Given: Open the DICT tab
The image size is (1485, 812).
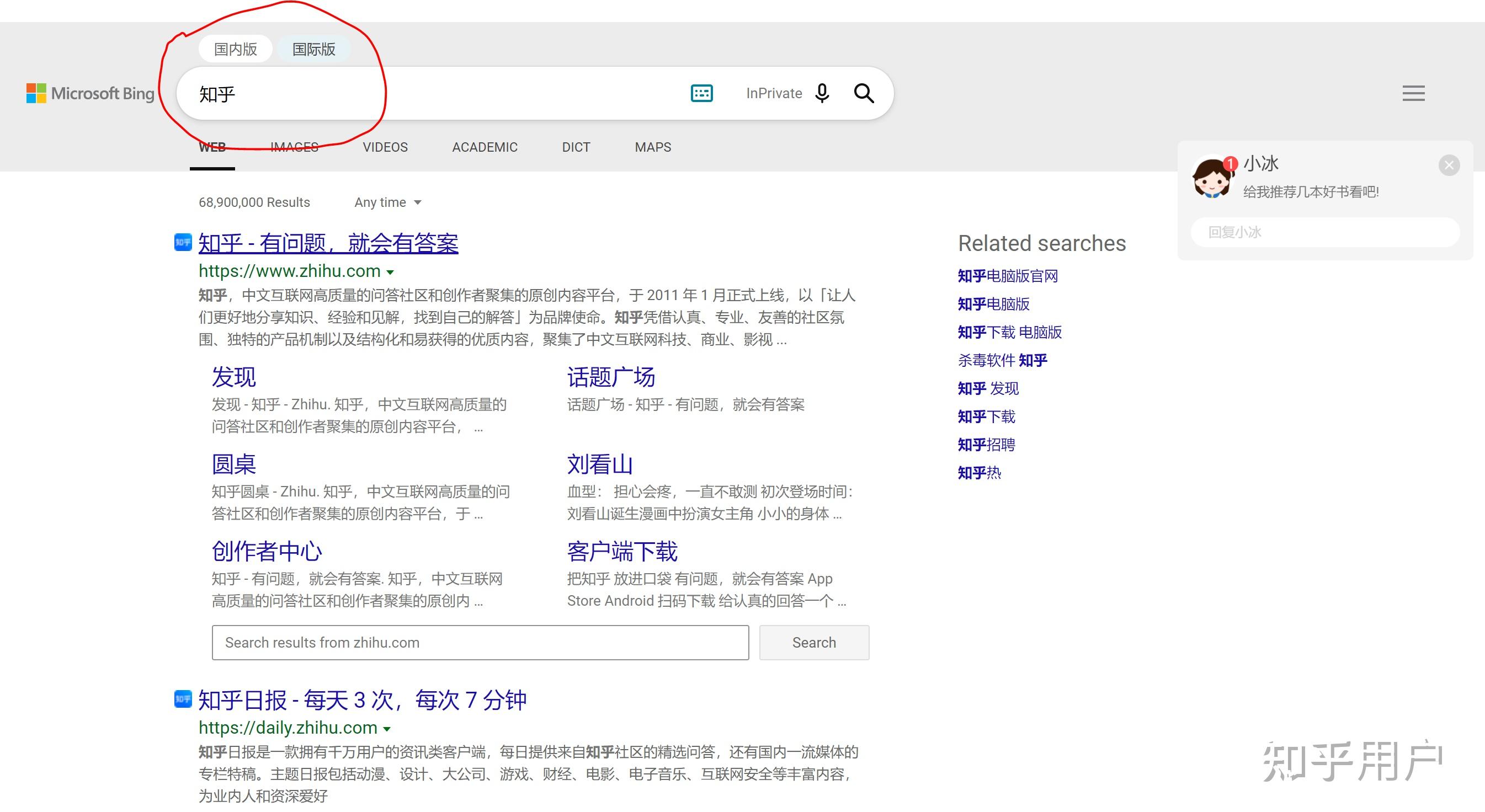Looking at the screenshot, I should (576, 147).
